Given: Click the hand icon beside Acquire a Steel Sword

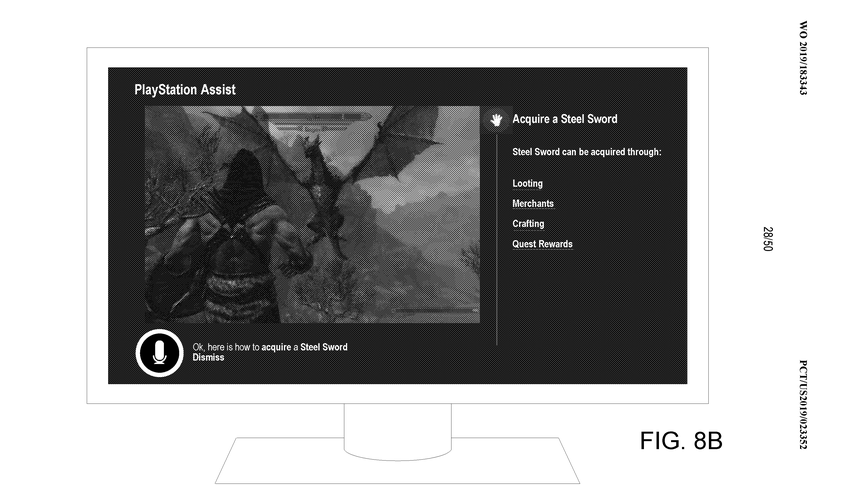Looking at the screenshot, I should [x=495, y=120].
